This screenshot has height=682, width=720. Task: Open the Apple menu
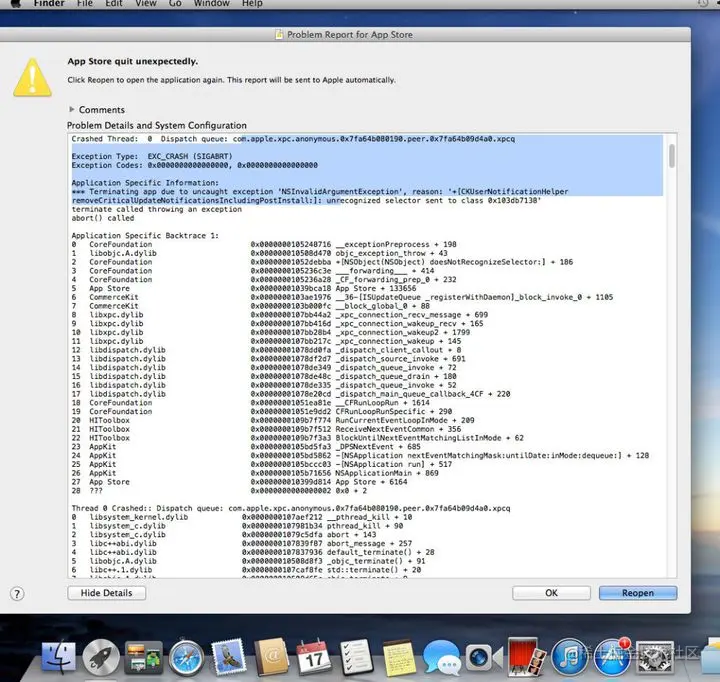pyautogui.click(x=16, y=4)
